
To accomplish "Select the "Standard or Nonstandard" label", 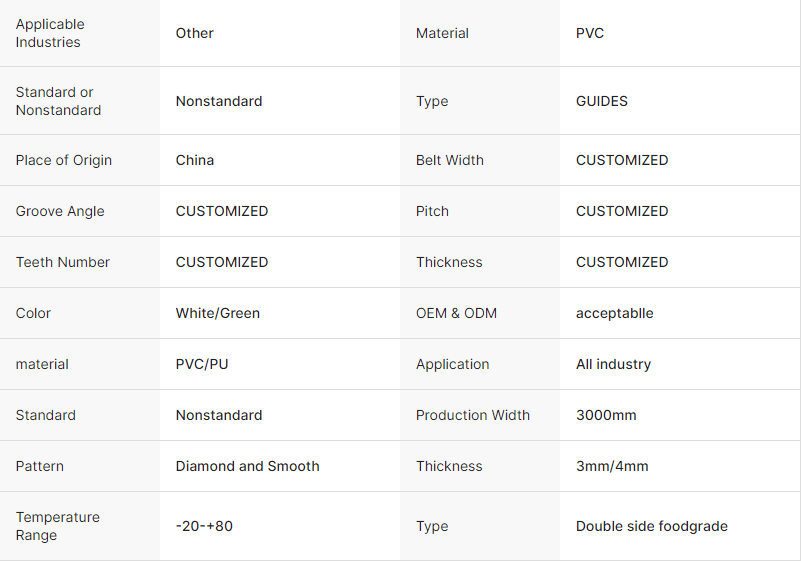I will click(58, 101).
